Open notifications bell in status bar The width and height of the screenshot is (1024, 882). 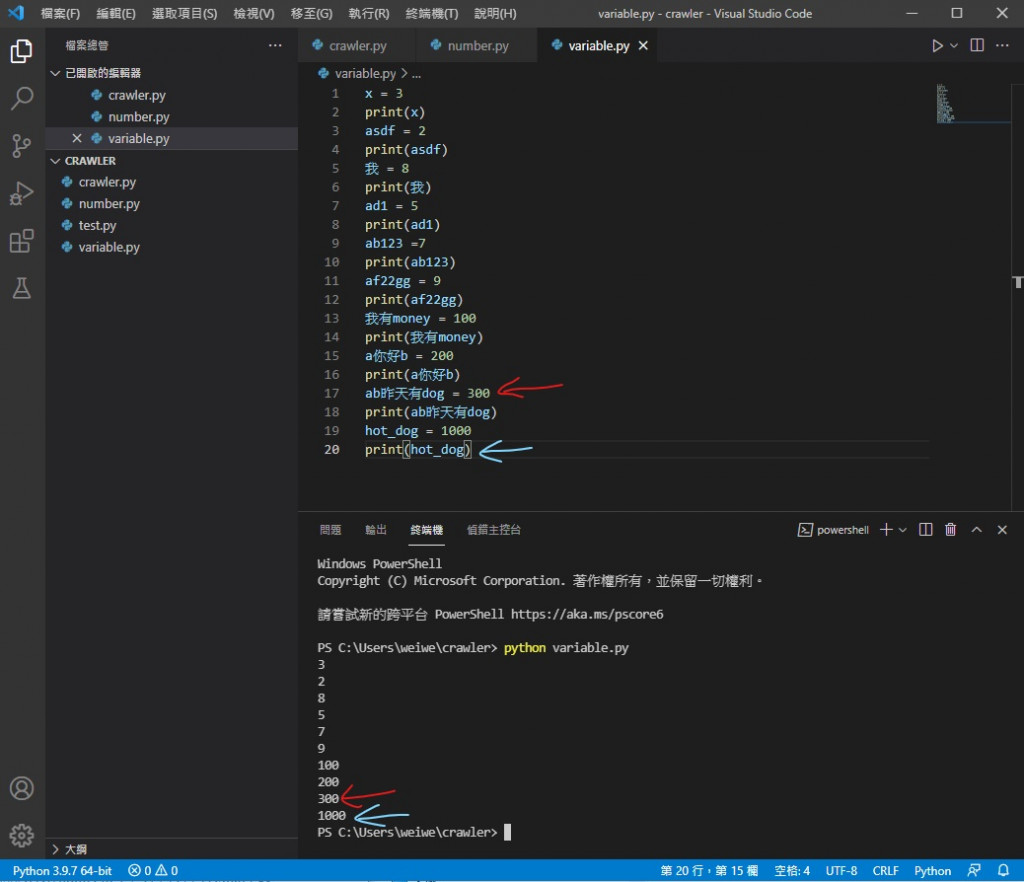tap(1003, 870)
